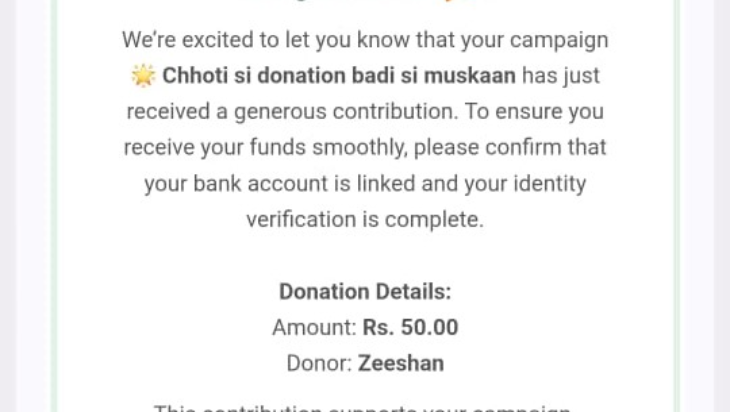730x412 pixels.
Task: Click the campaign title 'Chhoti si donation badi si muskaan'
Action: coord(339,76)
